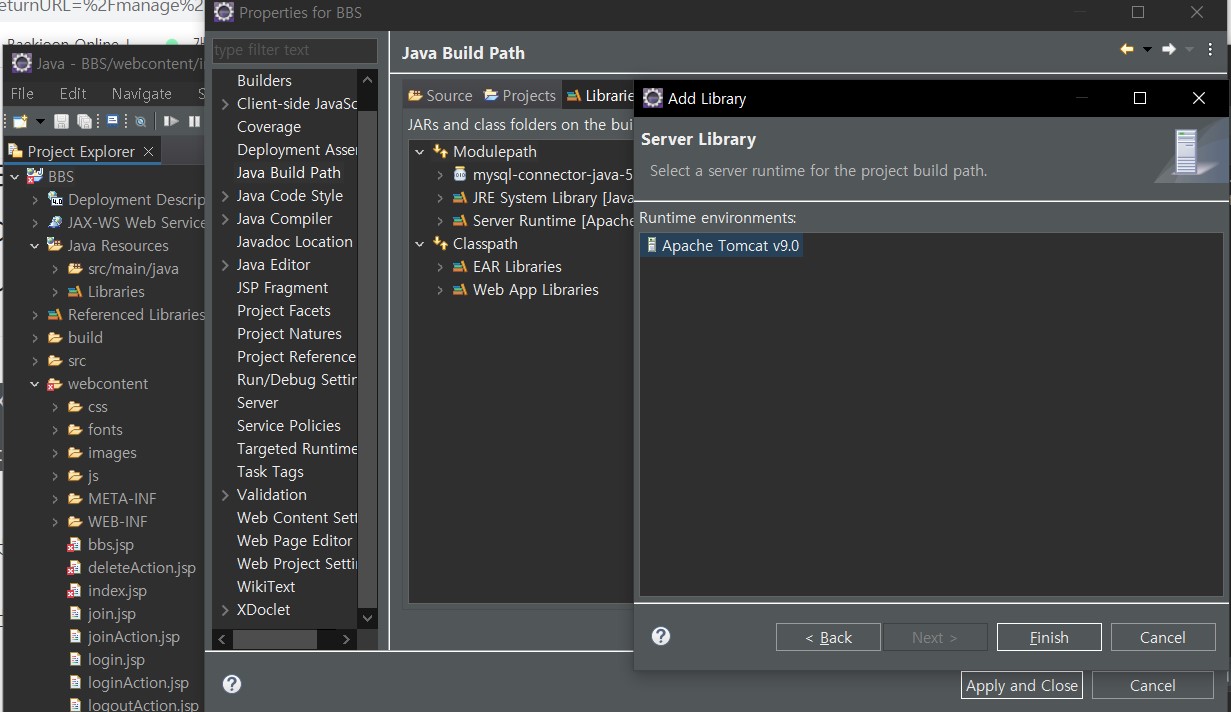Collapse the webcontent folder
Screen dimensions: 1231x712
point(35,384)
